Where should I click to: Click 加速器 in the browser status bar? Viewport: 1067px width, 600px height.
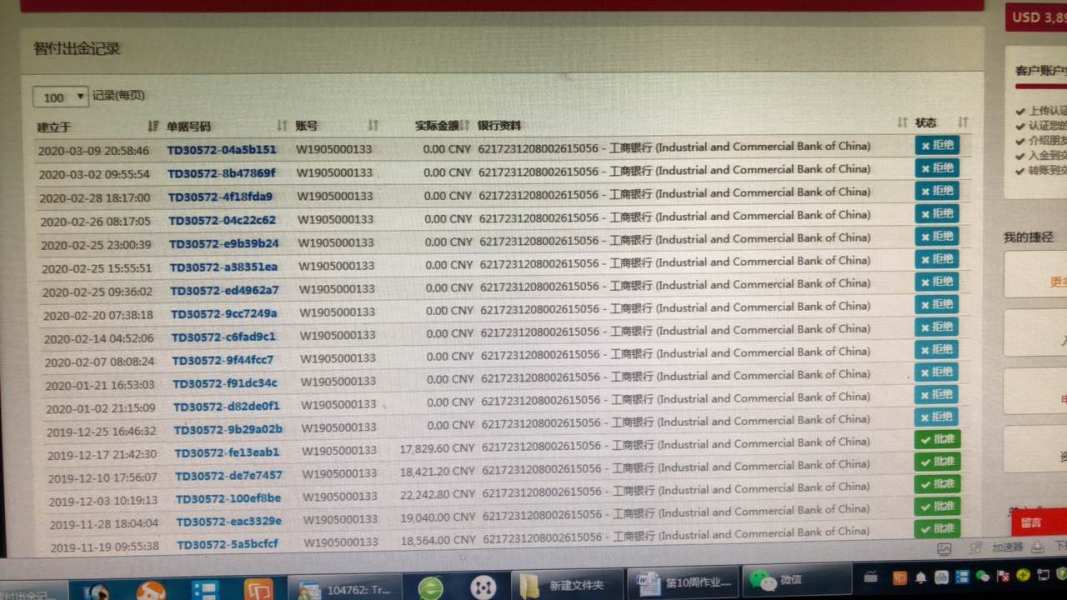point(1006,547)
